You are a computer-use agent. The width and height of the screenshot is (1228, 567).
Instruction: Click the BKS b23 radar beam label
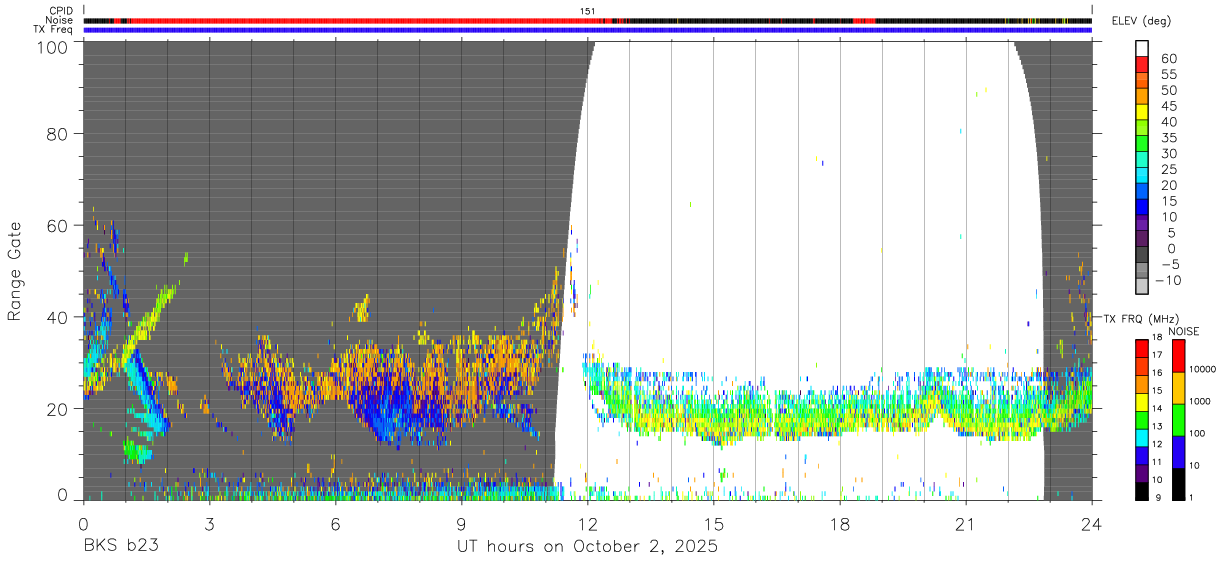pyautogui.click(x=120, y=547)
